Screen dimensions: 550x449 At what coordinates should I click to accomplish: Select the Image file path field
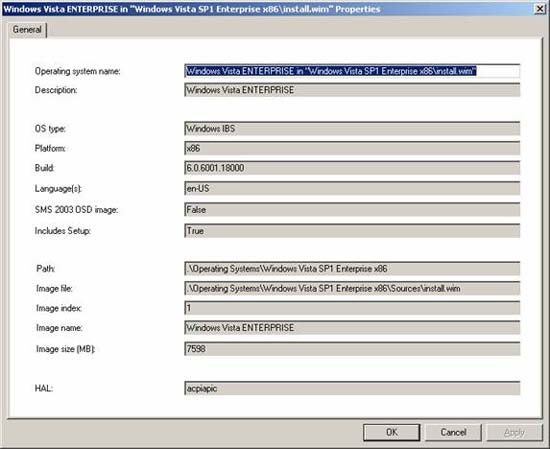(352, 288)
